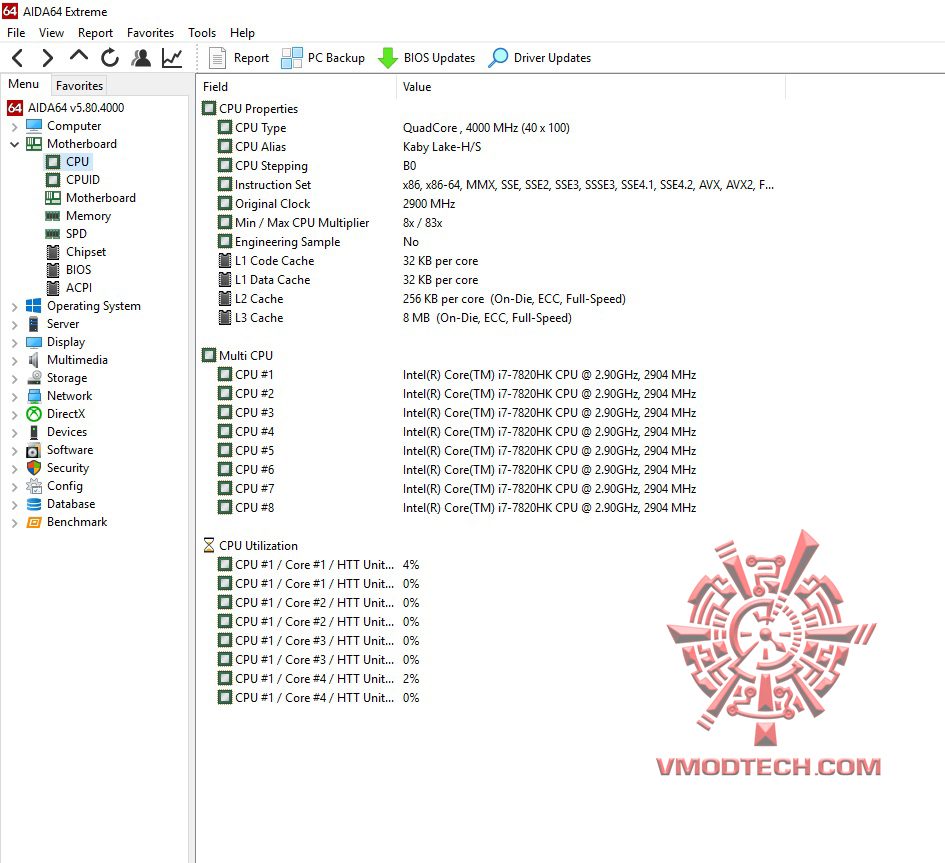Screen dimensions: 945x863
Task: Expand the Server tree node
Action: [x=14, y=325]
